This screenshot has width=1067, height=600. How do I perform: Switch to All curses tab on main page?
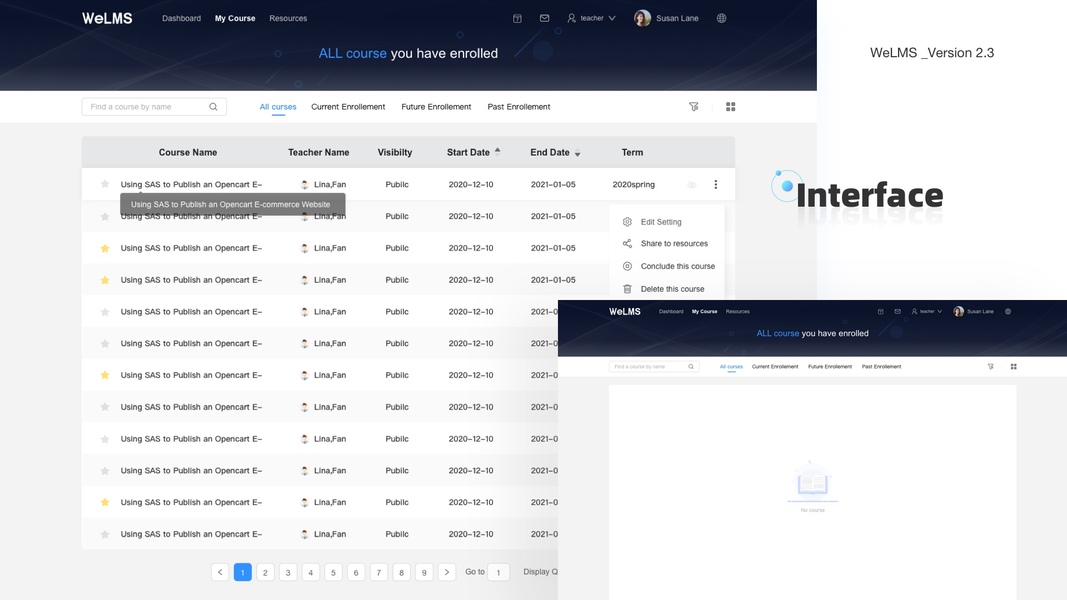pyautogui.click(x=278, y=107)
